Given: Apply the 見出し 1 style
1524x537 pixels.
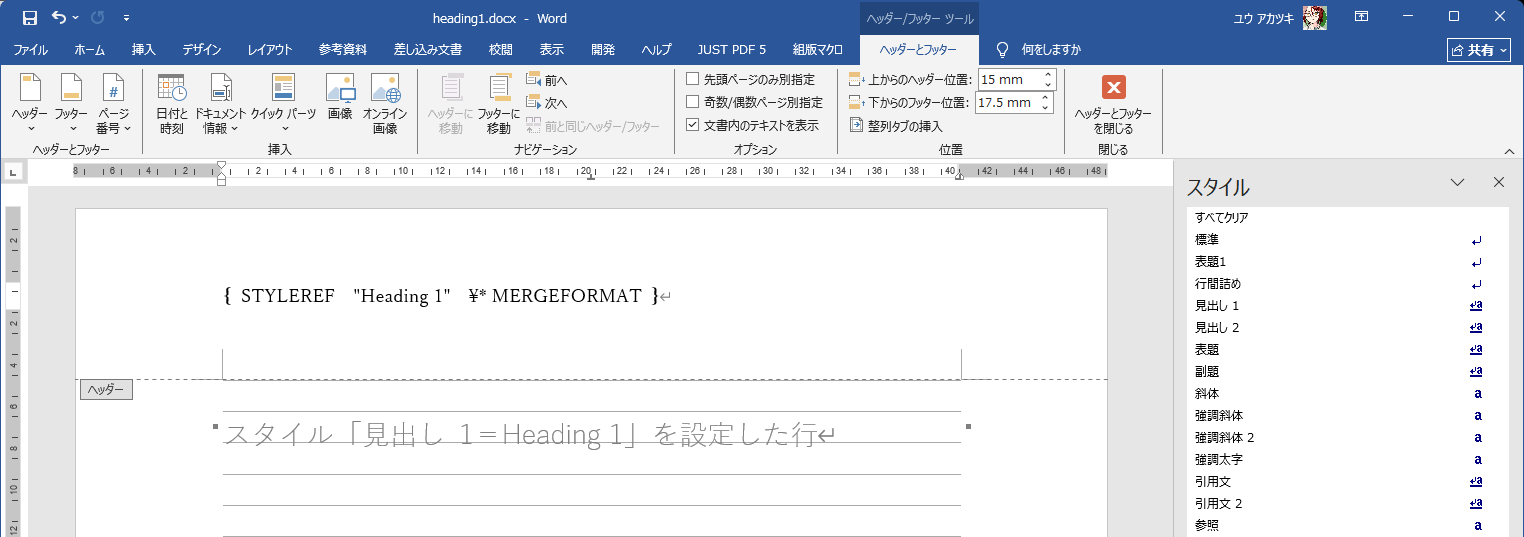Looking at the screenshot, I should click(1347, 306).
